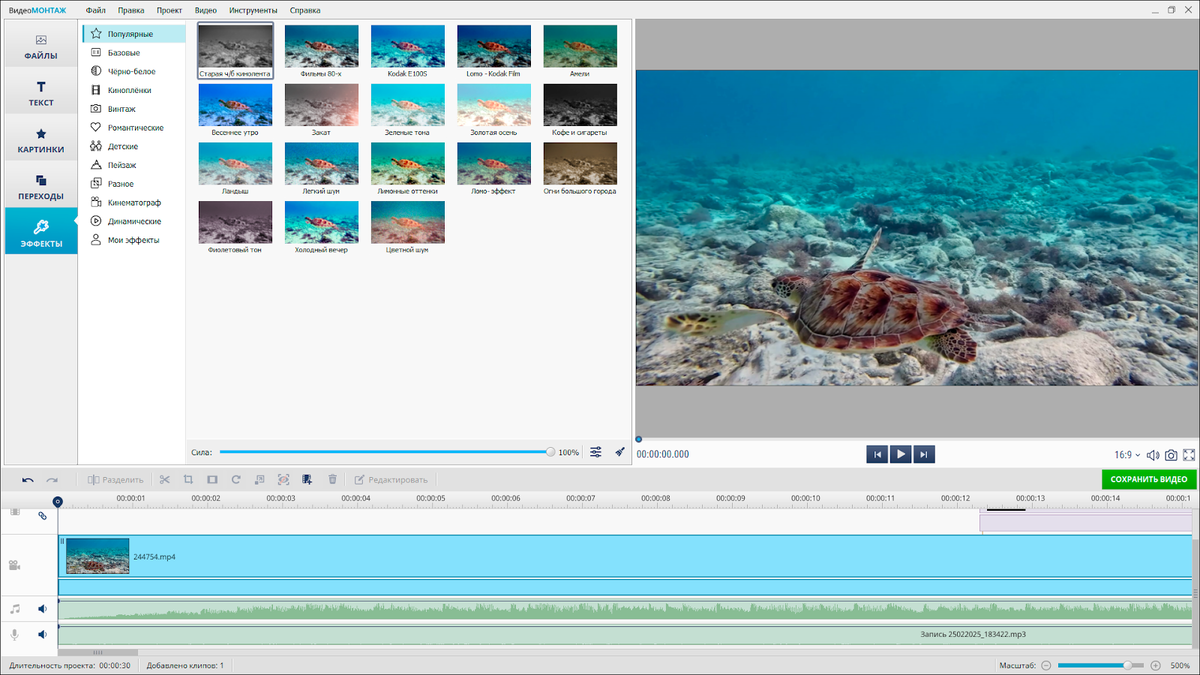Jump to the next frame button
The width and height of the screenshot is (1200, 675).
click(x=924, y=454)
